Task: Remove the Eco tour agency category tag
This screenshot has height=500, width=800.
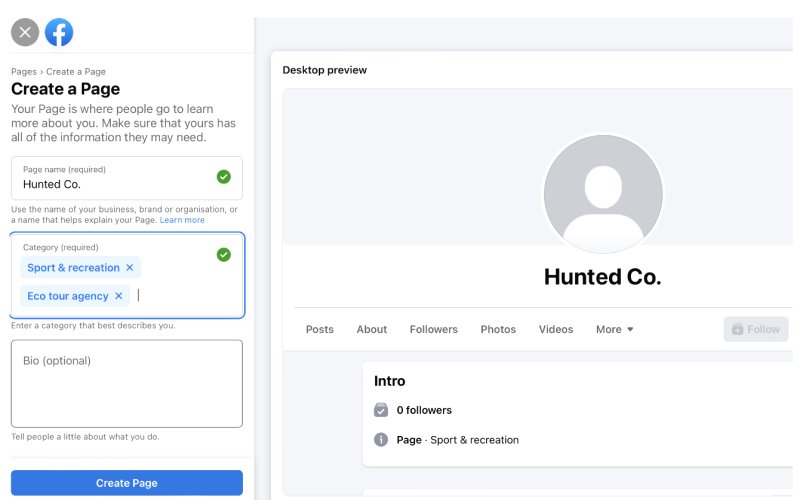Action: [x=118, y=296]
